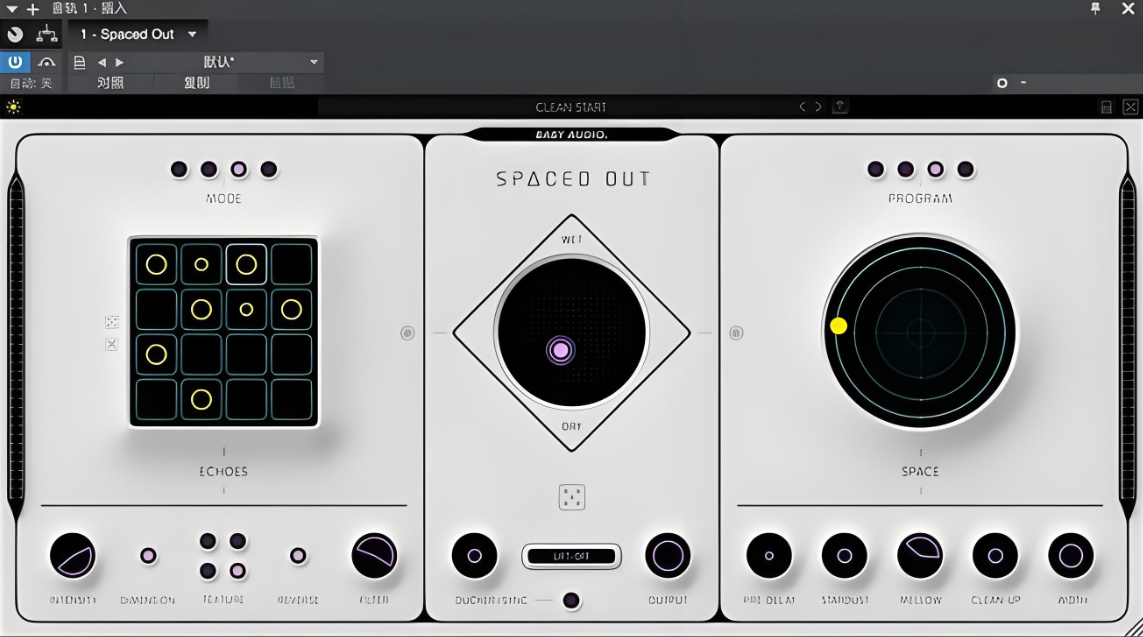Toggle the Ducking/Sync switch dot
Image resolution: width=1143 pixels, height=637 pixels.
(x=571, y=601)
